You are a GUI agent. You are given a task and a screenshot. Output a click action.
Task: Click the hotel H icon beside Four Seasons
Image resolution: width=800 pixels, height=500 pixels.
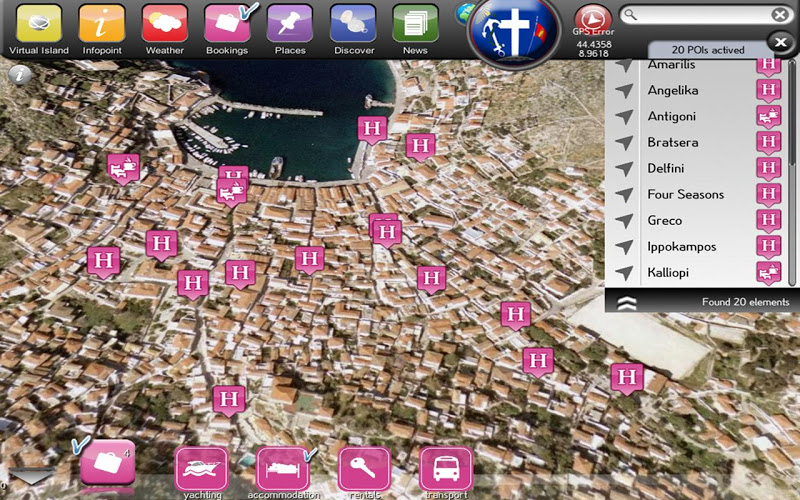point(768,195)
